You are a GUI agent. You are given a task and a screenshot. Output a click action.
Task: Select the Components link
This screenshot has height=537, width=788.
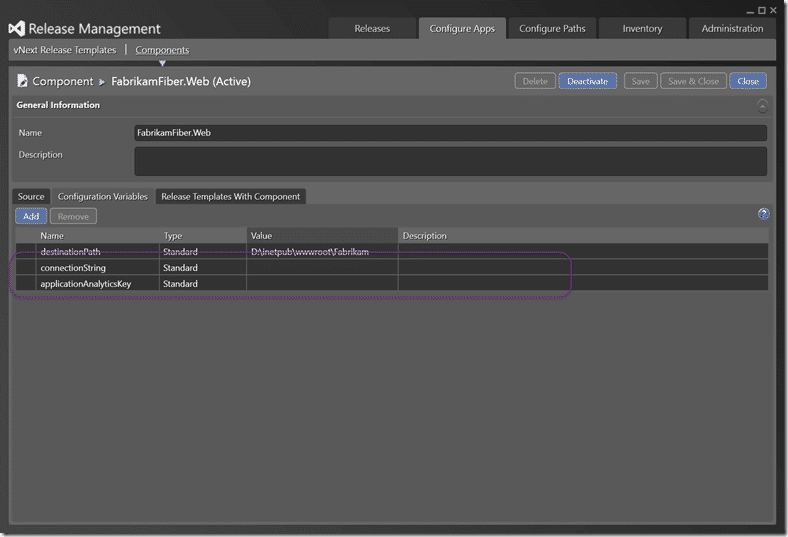click(162, 50)
